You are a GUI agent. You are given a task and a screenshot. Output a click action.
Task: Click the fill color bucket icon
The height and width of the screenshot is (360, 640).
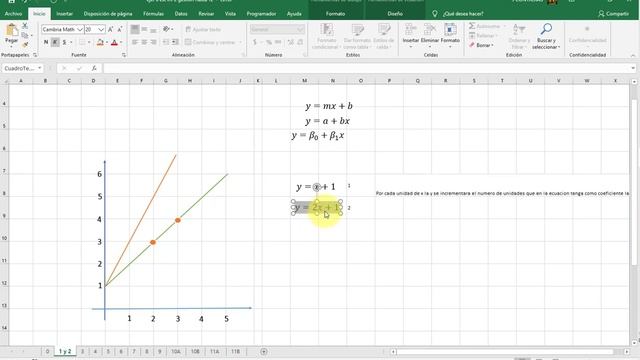(x=100, y=42)
